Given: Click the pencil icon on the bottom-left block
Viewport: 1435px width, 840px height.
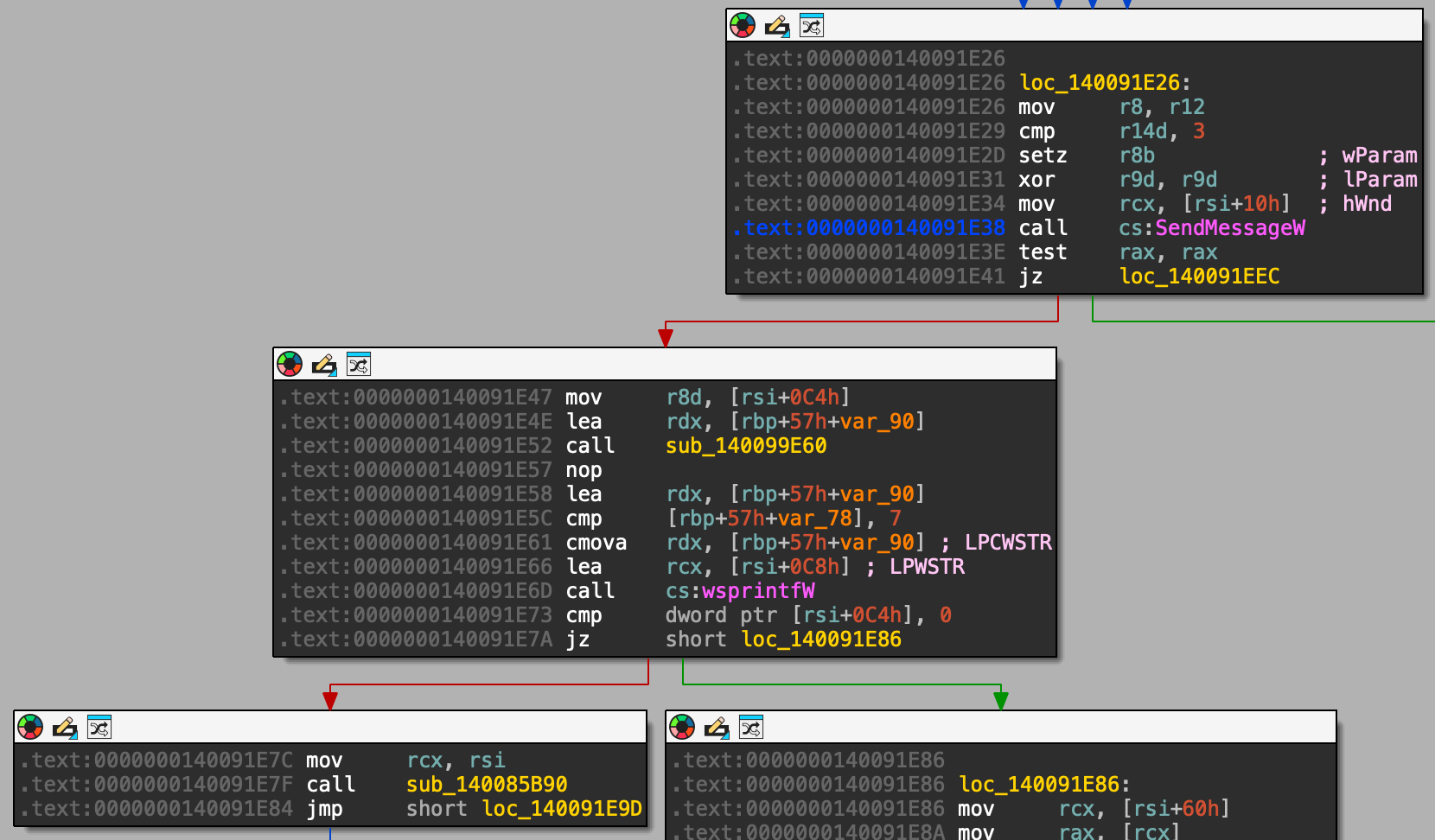Looking at the screenshot, I should pos(66,727).
